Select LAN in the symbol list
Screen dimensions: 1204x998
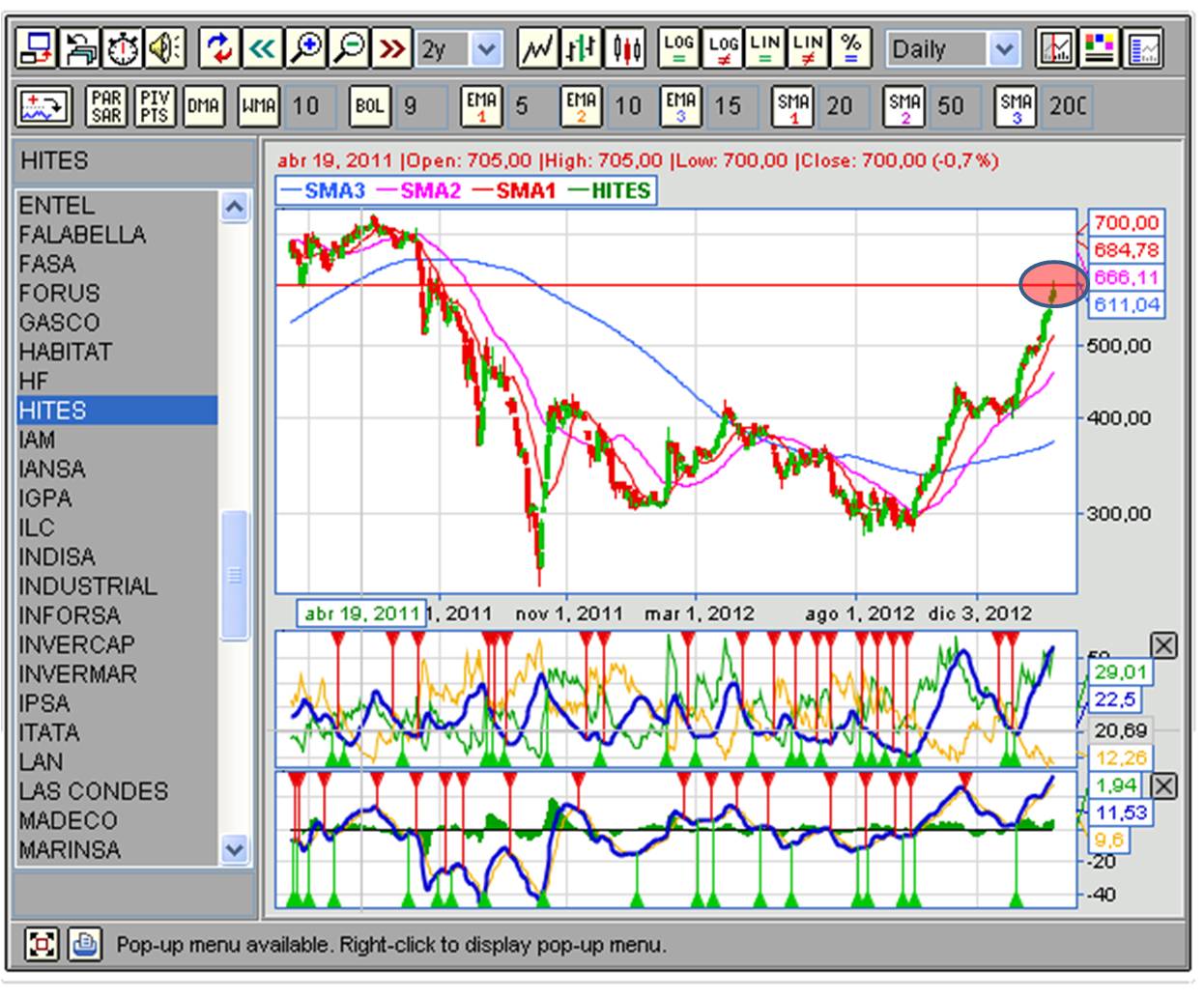[x=41, y=762]
